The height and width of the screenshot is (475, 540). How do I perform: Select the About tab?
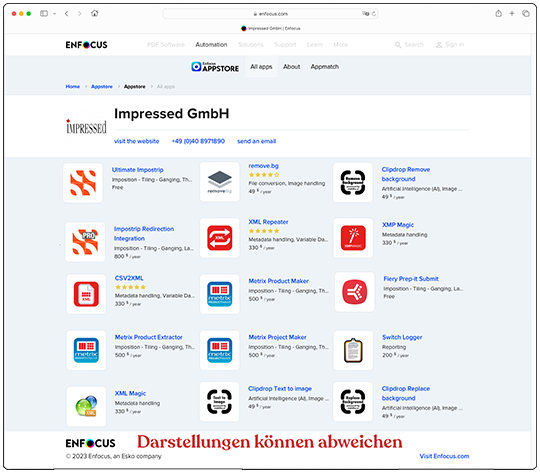[291, 67]
